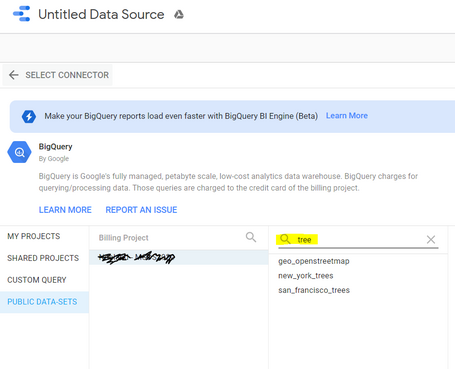Select the redacted billing project row
Viewport: 455px width, 369px height.
pyautogui.click(x=179, y=257)
